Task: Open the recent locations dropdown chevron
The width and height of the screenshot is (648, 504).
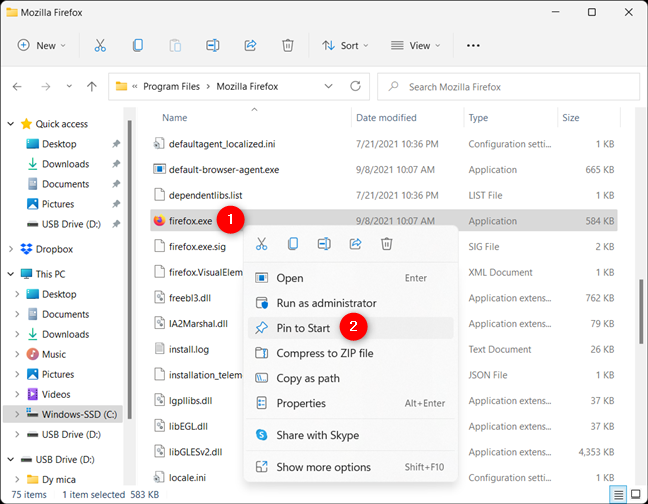Action: (x=69, y=86)
